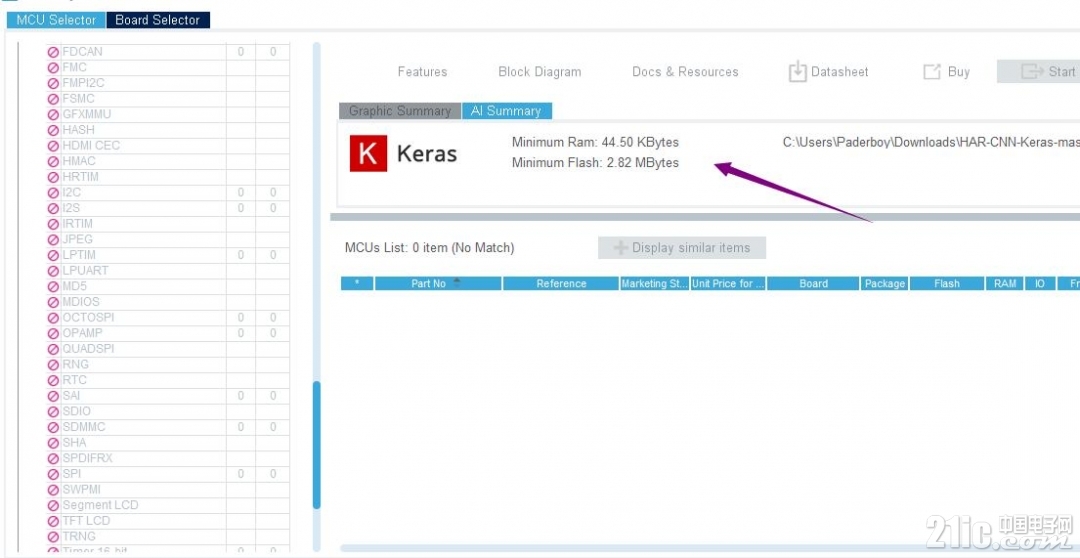The width and height of the screenshot is (1080, 558).
Task: Select the I2S peripheral row label
Action: tap(72, 208)
